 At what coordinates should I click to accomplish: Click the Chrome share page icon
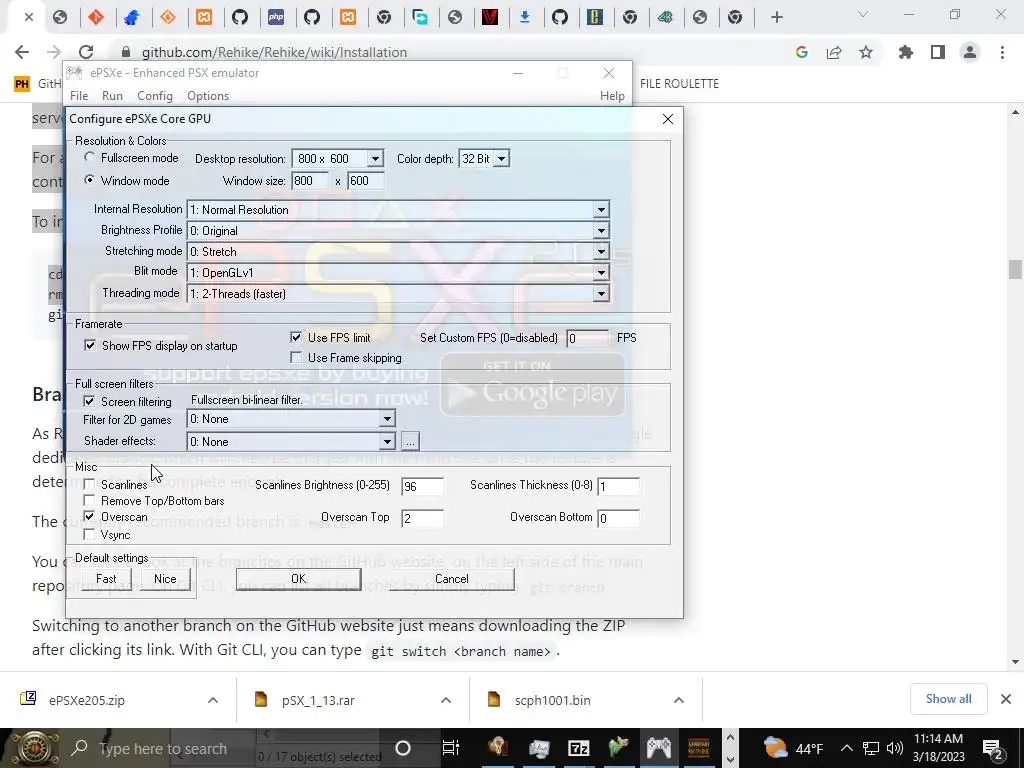coord(834,52)
